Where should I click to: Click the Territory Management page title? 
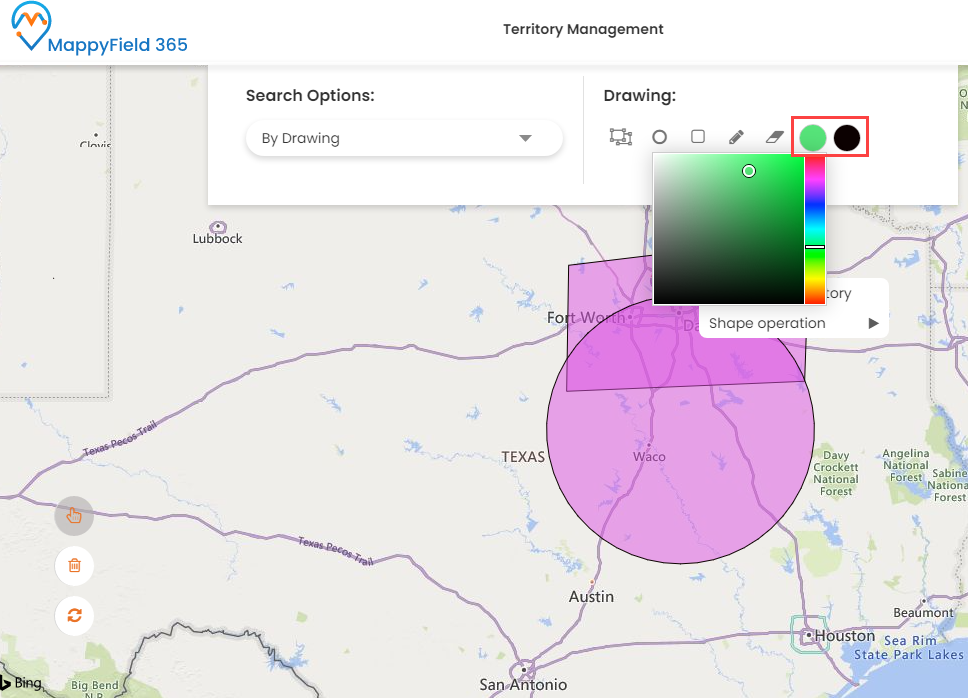(583, 29)
